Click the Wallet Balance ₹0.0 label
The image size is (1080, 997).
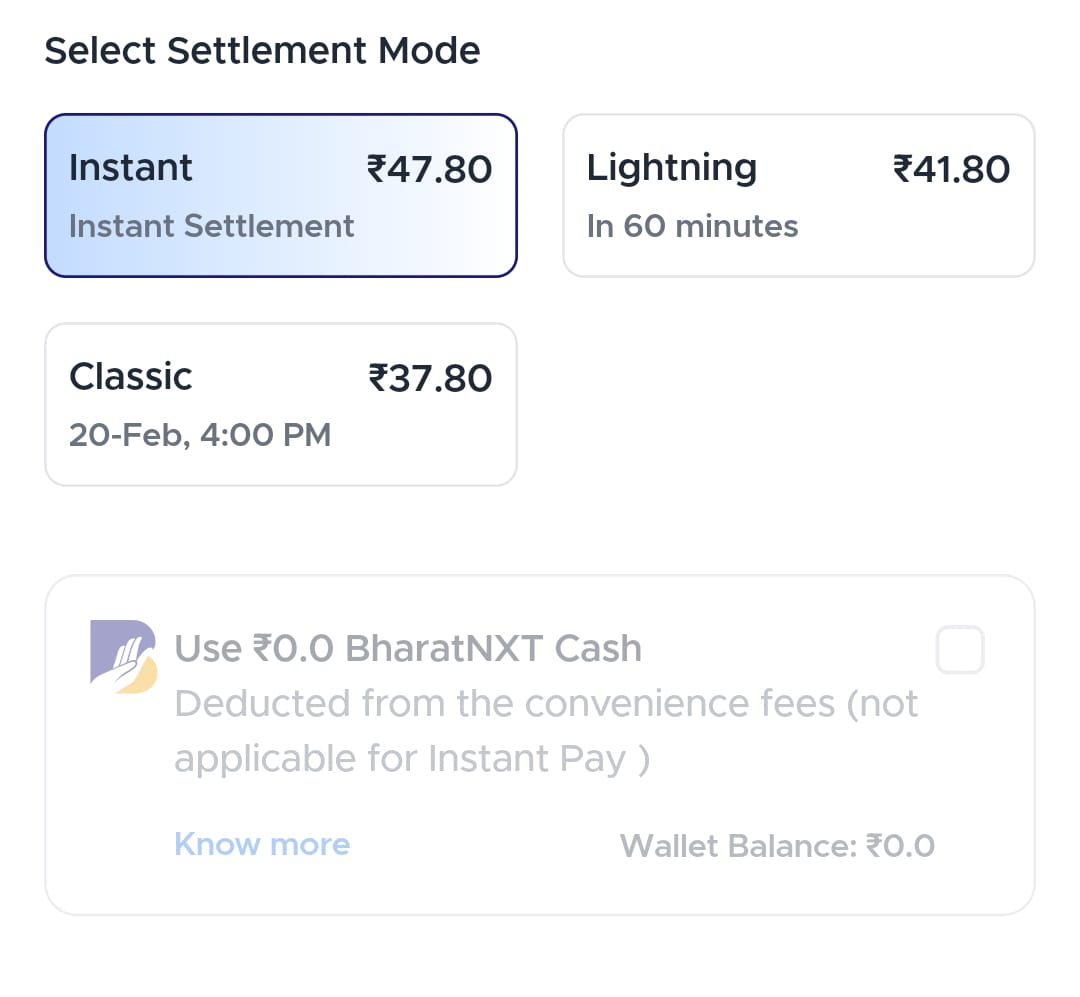click(x=777, y=846)
